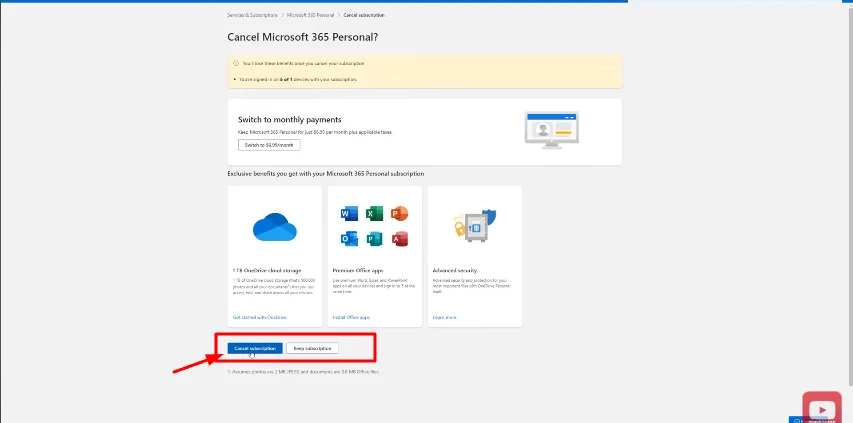This screenshot has width=853, height=423.
Task: Click the PowerPoint app icon
Action: pyautogui.click(x=400, y=214)
